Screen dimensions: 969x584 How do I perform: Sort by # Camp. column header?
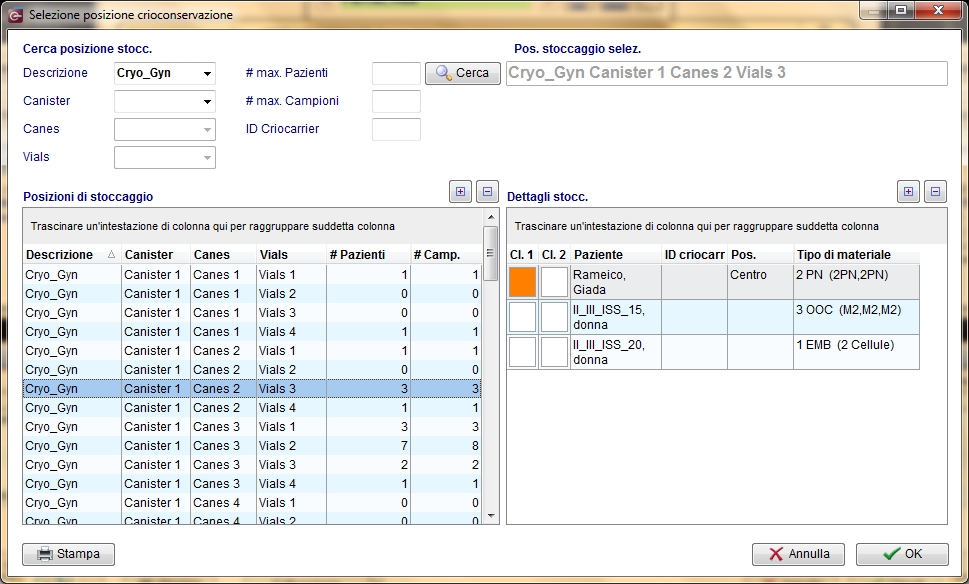(x=446, y=255)
